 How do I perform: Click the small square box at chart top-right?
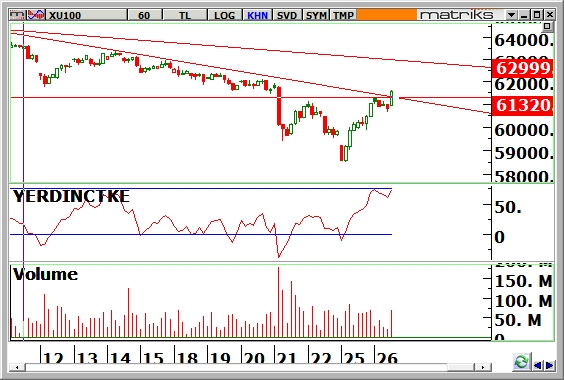(x=547, y=26)
